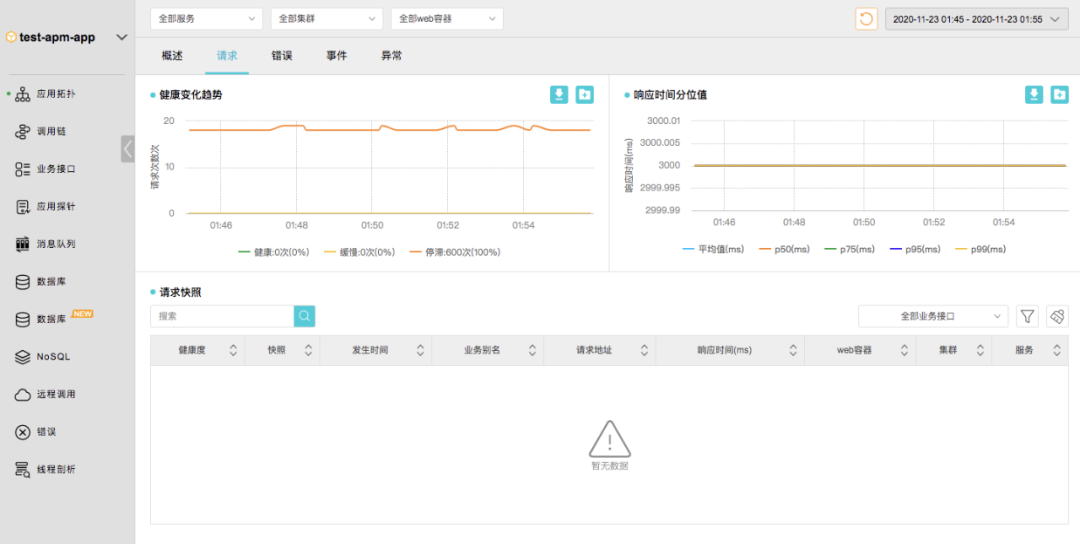This screenshot has height=544, width=1080.
Task: Collapse the sidebar with the arrow handle
Action: [127, 149]
